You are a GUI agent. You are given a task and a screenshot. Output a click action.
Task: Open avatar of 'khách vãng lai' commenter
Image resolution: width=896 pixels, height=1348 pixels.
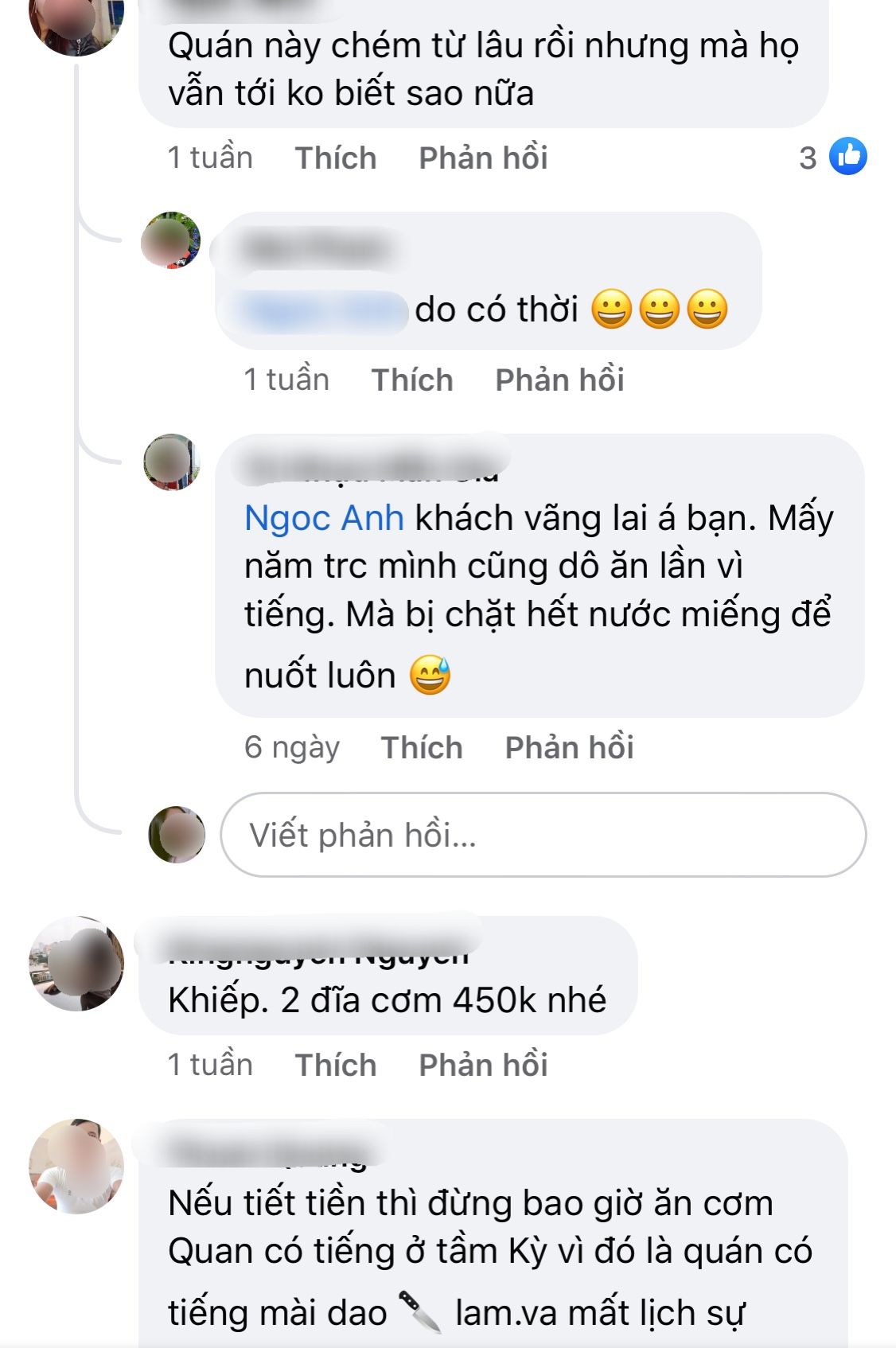pyautogui.click(x=170, y=462)
